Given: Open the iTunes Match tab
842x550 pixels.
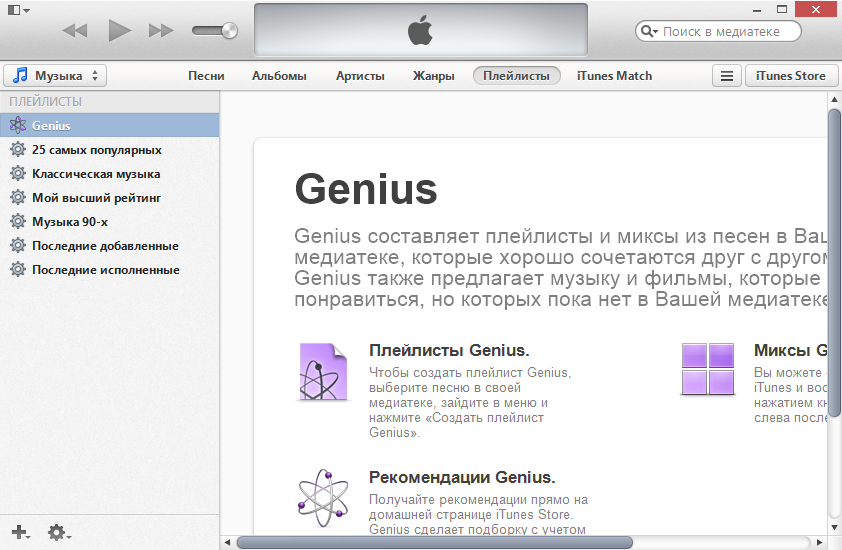Looking at the screenshot, I should pos(614,76).
